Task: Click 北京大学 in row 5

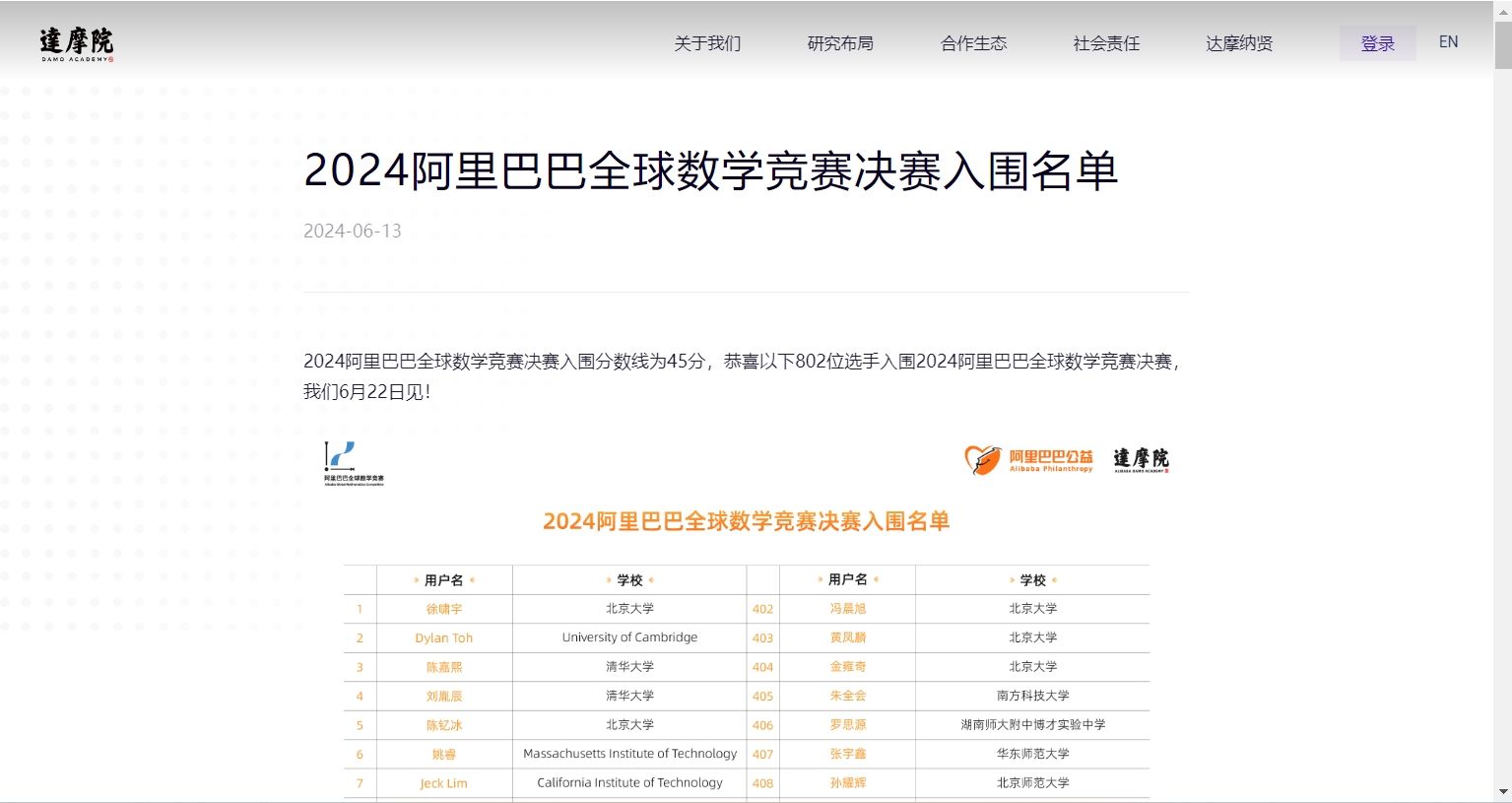Action: point(629,724)
